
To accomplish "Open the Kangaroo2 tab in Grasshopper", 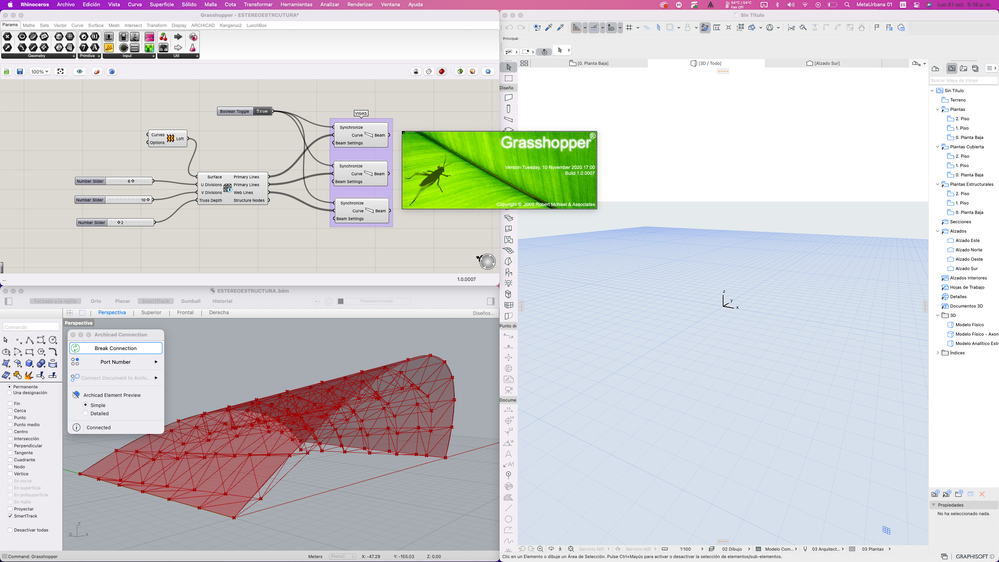I will [x=231, y=25].
